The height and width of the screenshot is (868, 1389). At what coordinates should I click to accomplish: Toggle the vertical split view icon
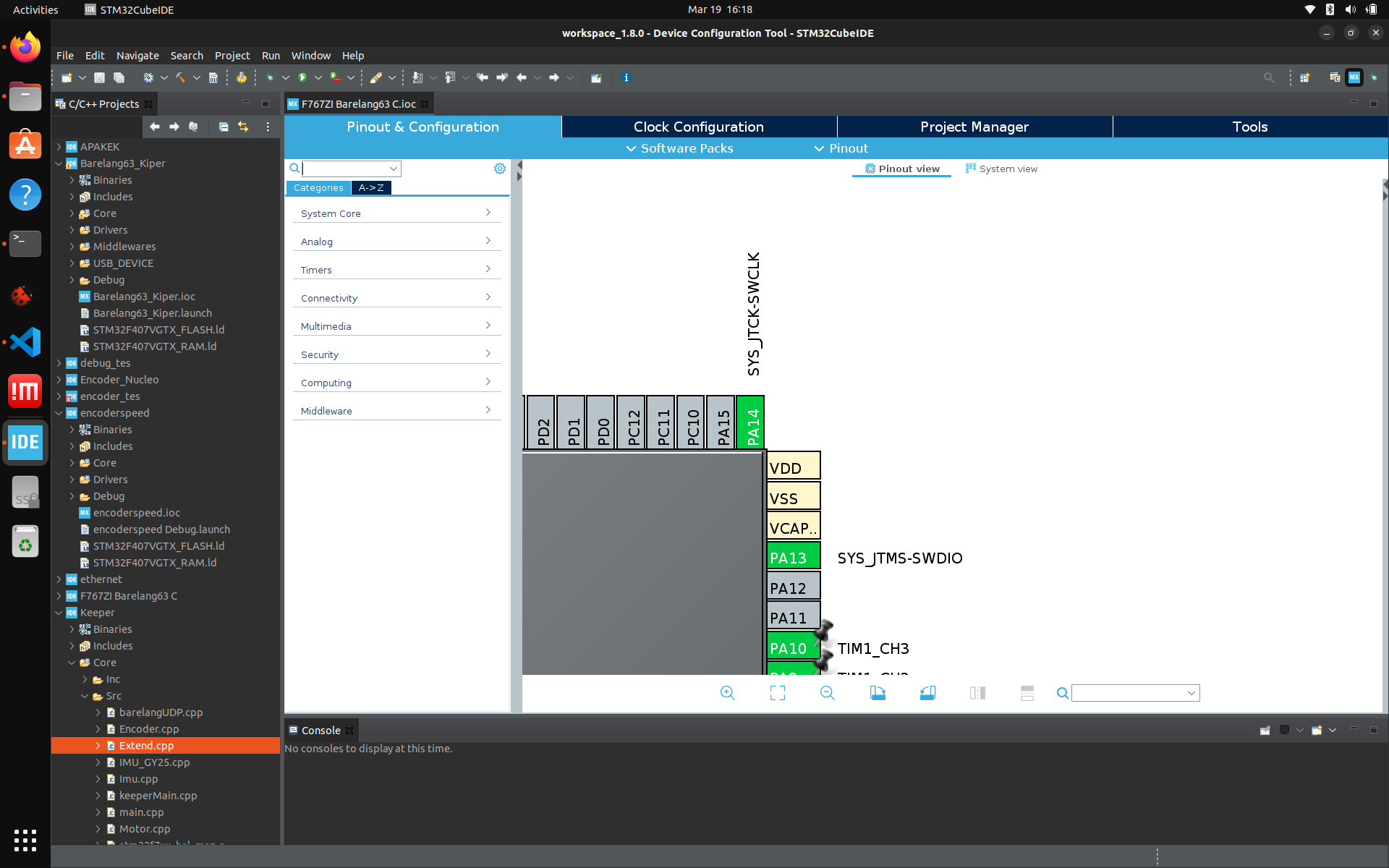click(x=977, y=693)
